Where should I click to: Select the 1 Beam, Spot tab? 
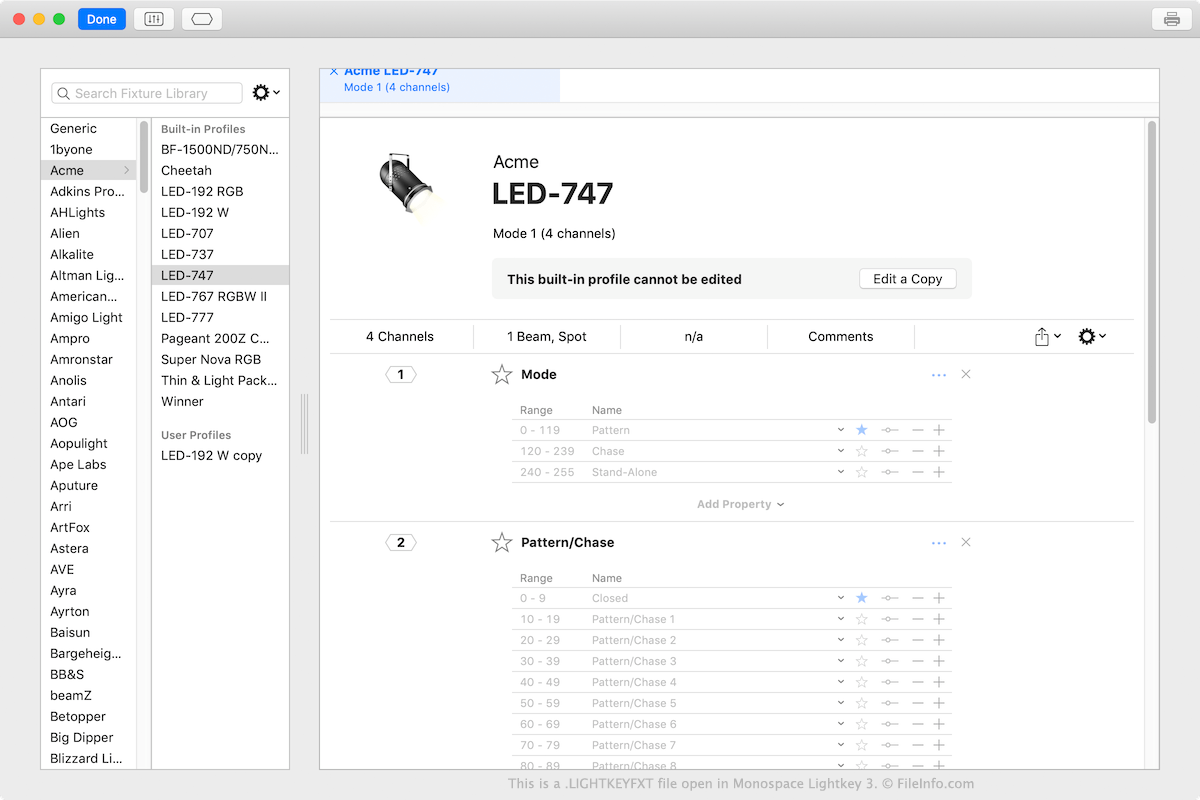click(547, 337)
